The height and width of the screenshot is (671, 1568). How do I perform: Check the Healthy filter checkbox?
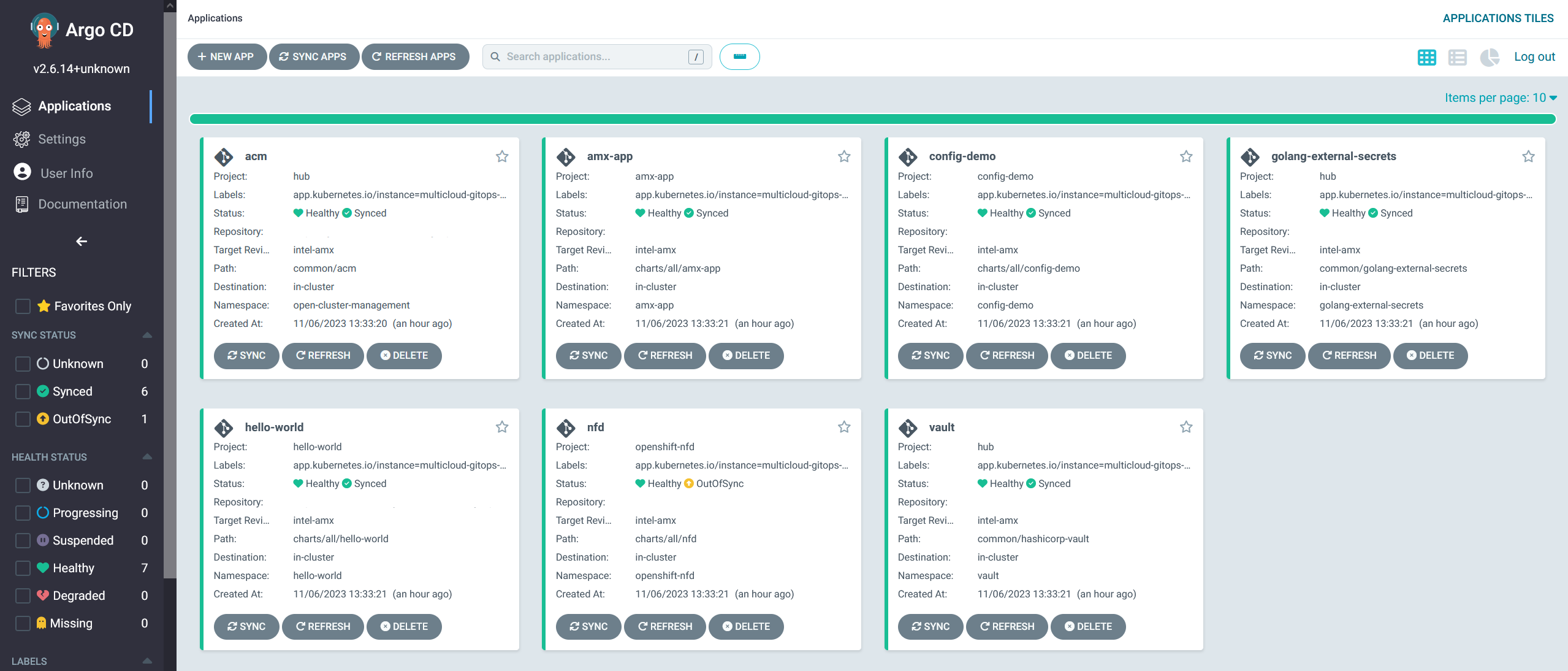(23, 568)
